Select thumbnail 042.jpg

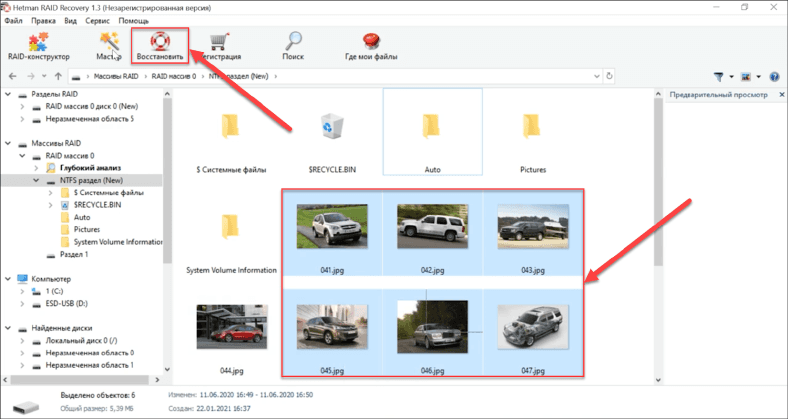click(432, 226)
